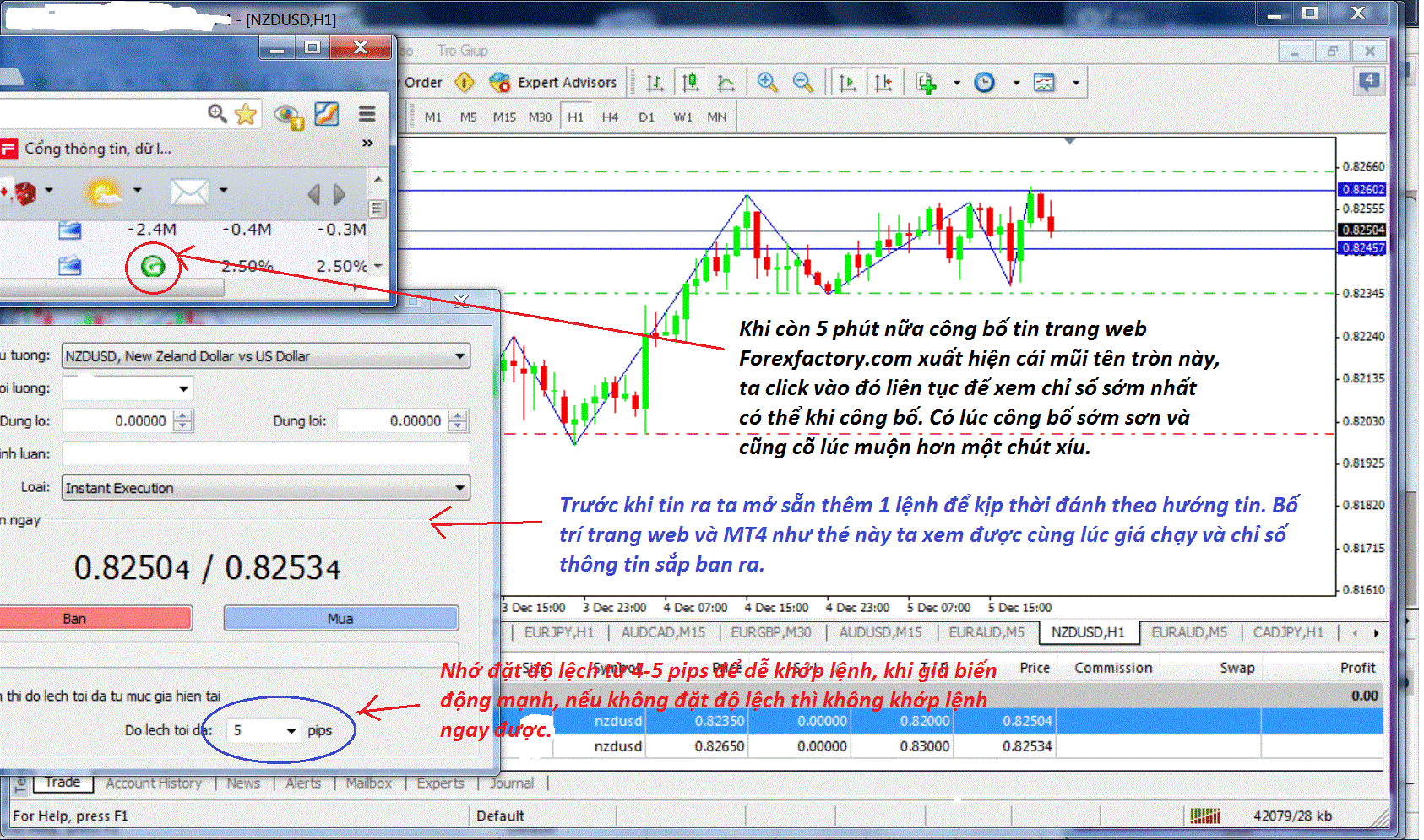This screenshot has width=1424, height=840.
Task: Click the Order toolbar button
Action: (x=423, y=82)
